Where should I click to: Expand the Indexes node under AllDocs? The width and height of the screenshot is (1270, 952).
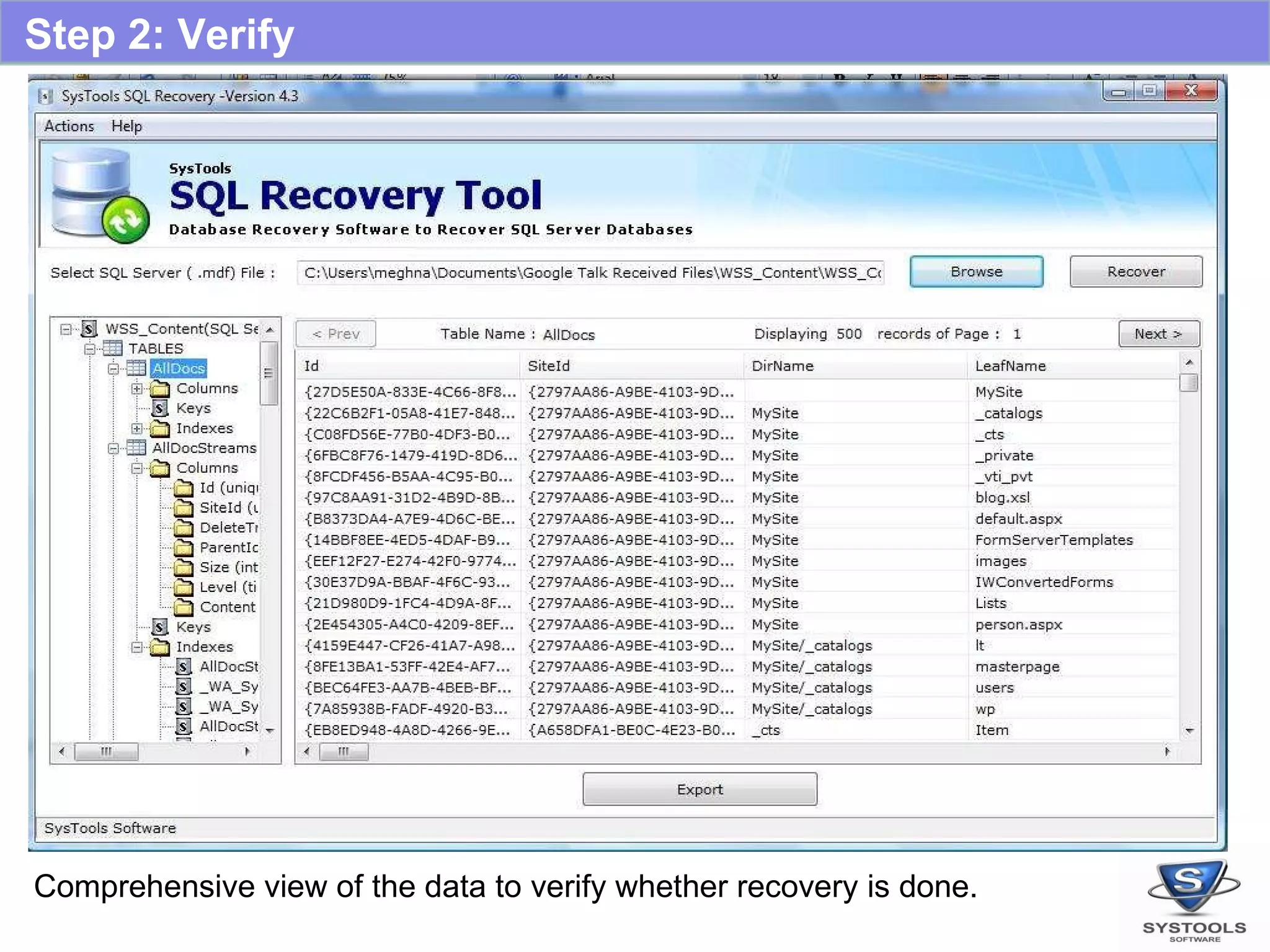point(137,428)
